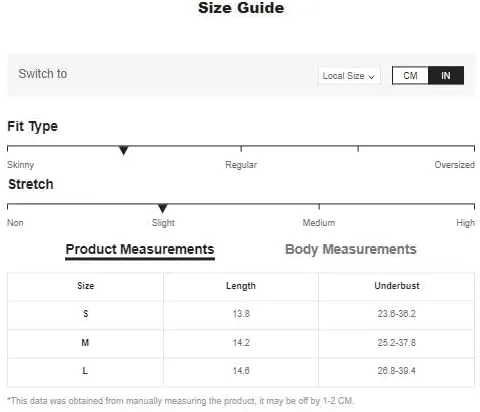The height and width of the screenshot is (412, 480).
Task: Click the Underbust column header
Action: 397,286
